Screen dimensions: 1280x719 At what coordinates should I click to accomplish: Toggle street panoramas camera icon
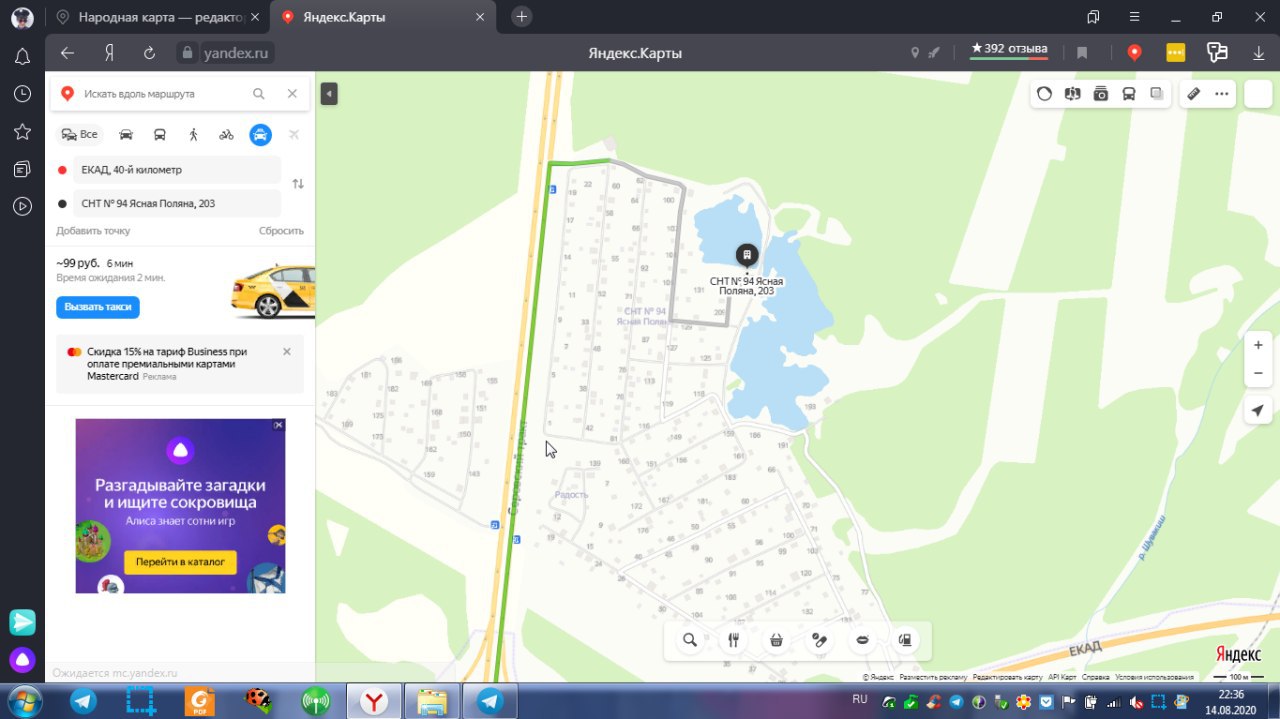pyautogui.click(x=1101, y=94)
